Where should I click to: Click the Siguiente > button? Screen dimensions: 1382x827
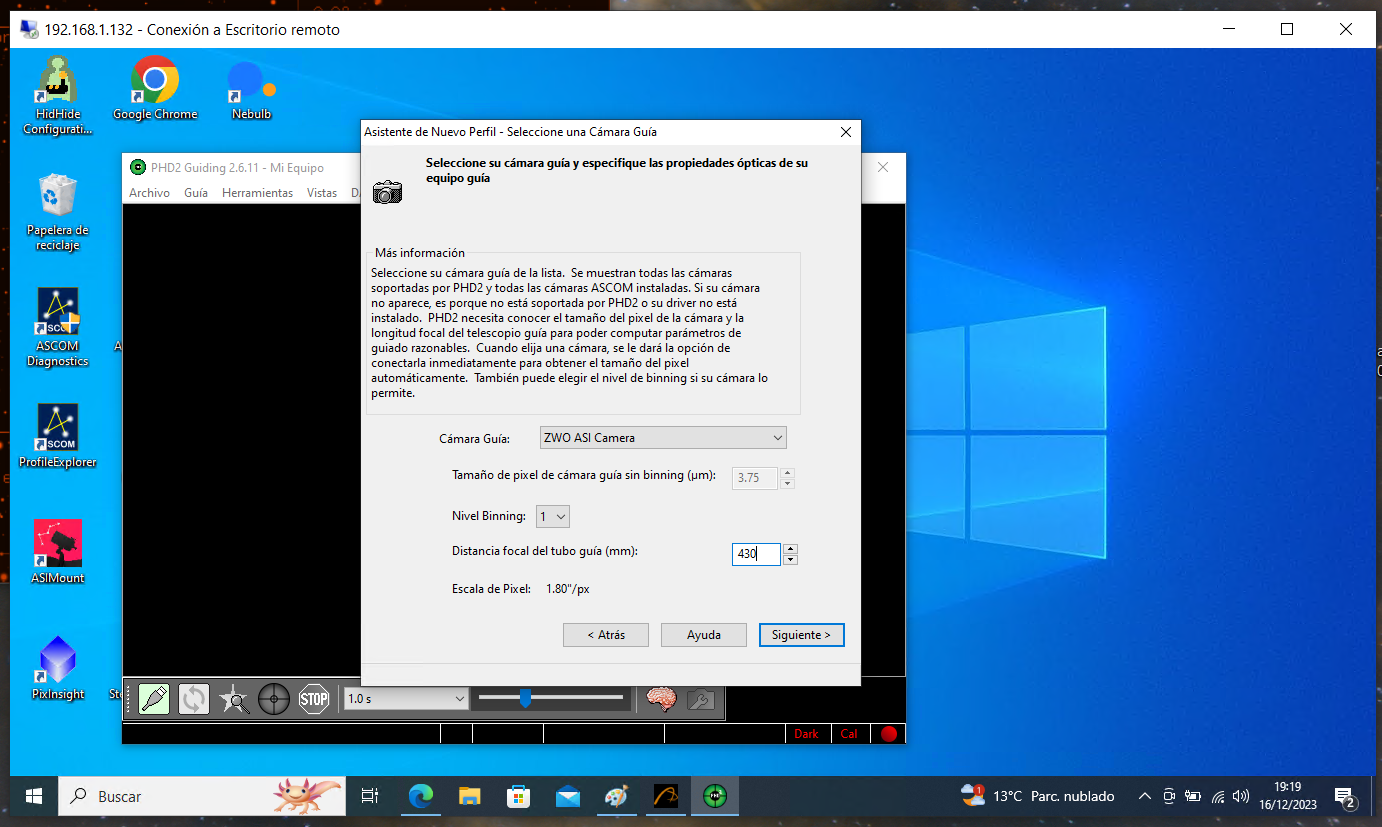[801, 635]
